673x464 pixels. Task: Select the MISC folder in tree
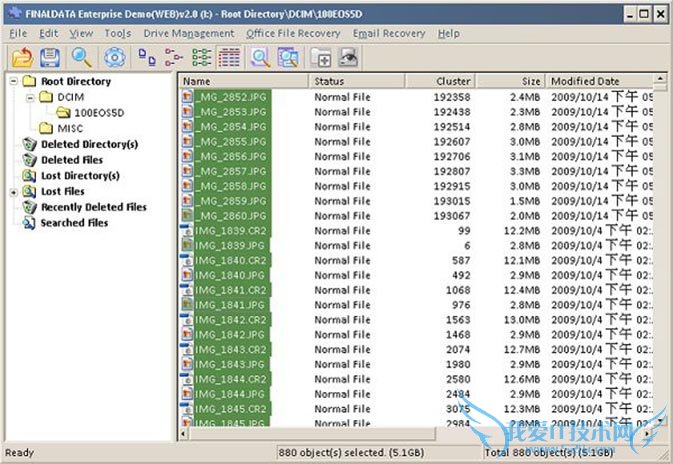[x=70, y=128]
